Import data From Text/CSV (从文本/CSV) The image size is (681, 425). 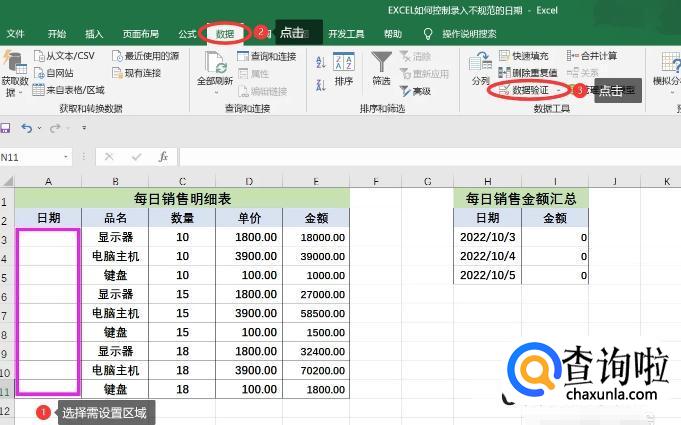(x=64, y=56)
